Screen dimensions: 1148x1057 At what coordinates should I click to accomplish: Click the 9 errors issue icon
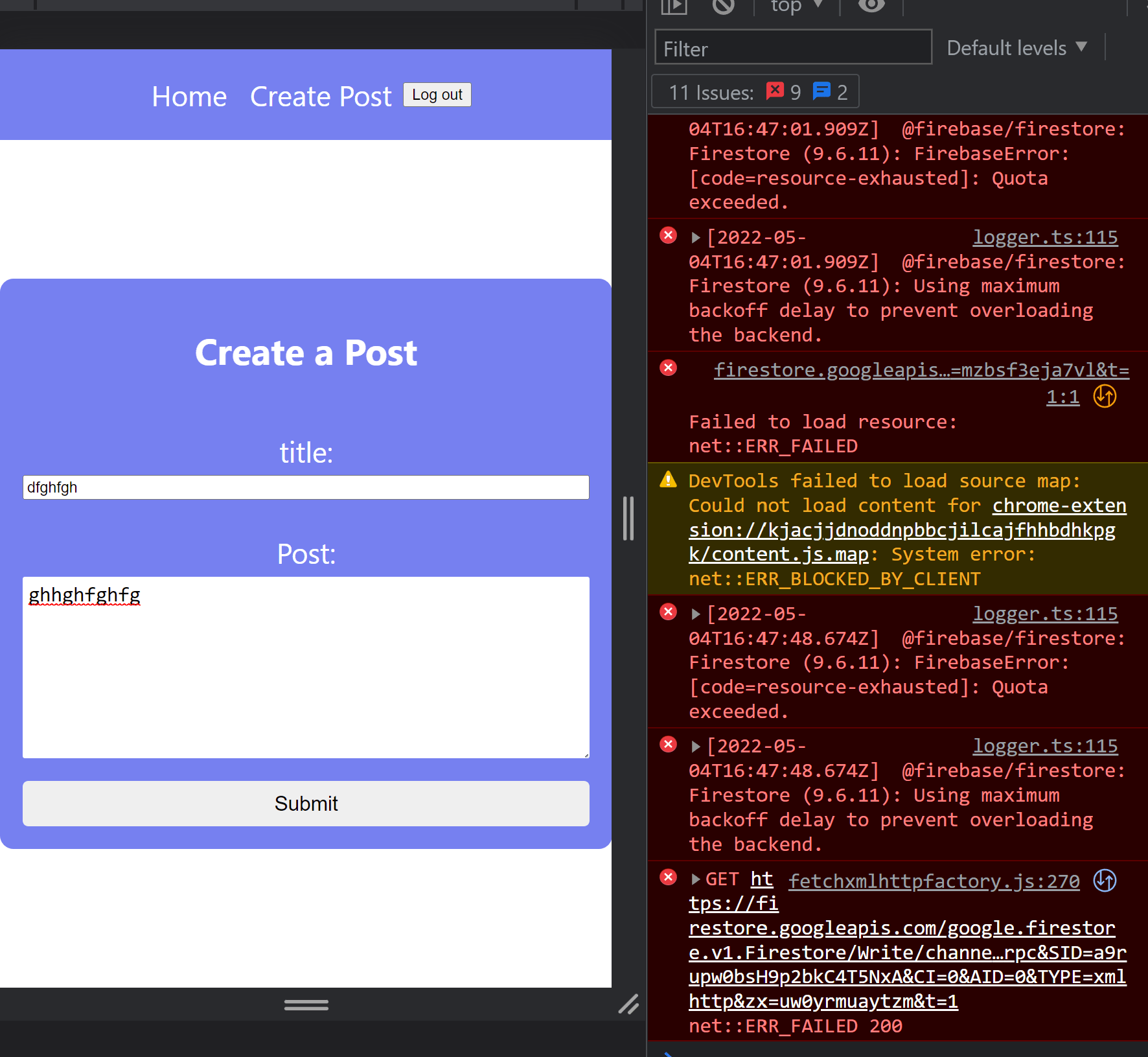tap(775, 91)
